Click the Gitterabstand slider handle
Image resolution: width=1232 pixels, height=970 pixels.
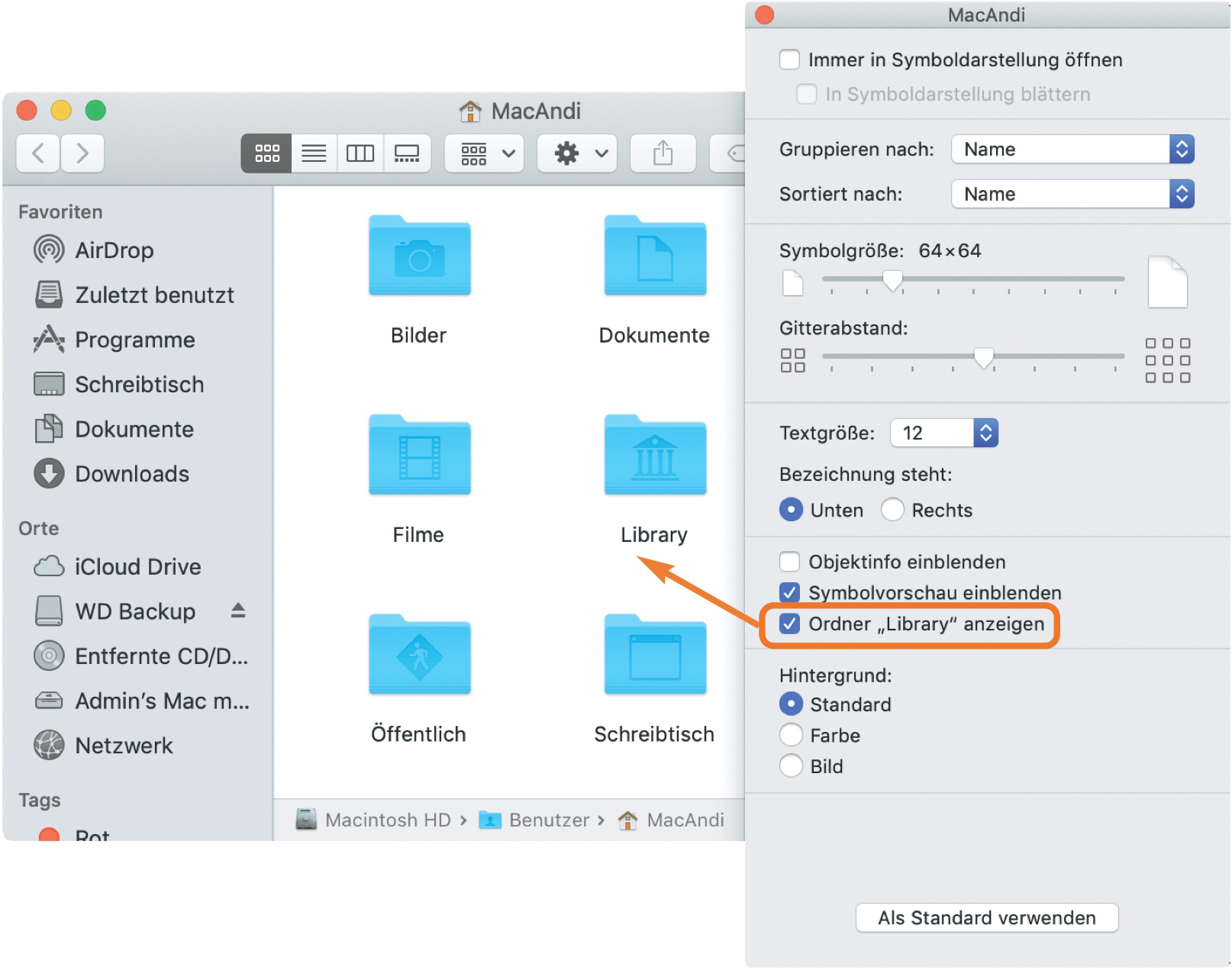click(x=984, y=358)
